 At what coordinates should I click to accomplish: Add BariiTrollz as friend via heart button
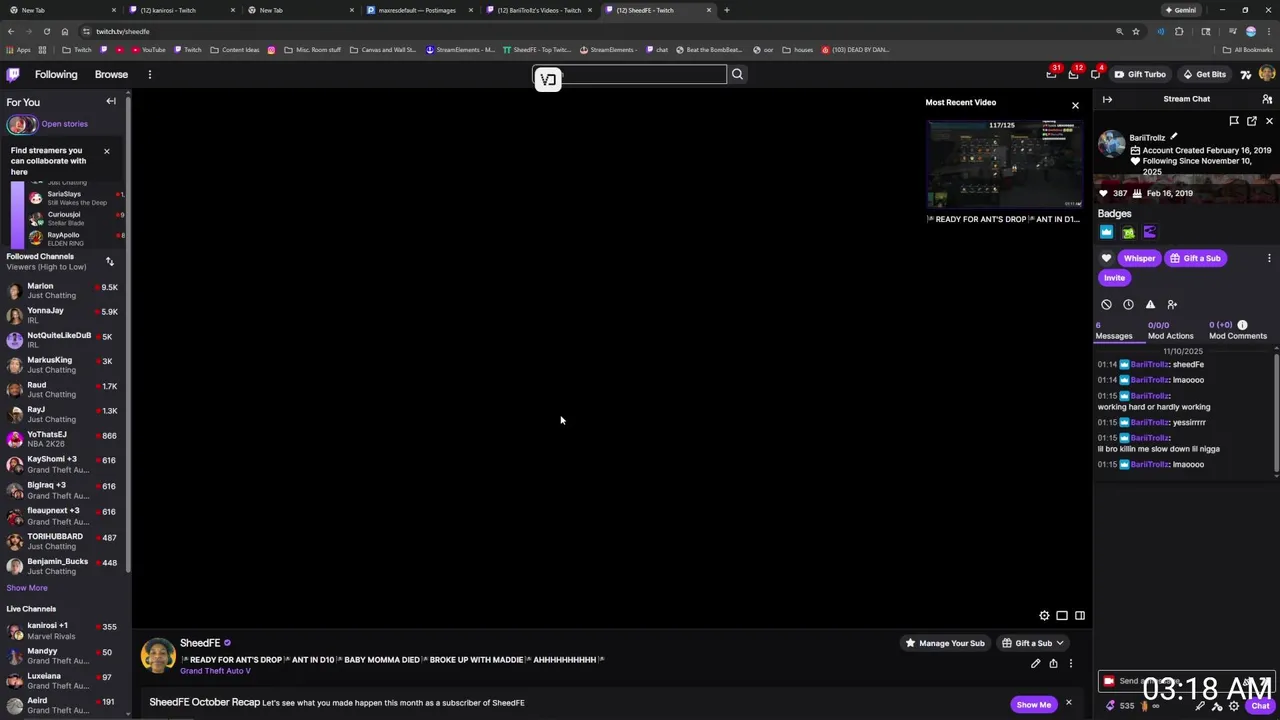[x=1107, y=258]
